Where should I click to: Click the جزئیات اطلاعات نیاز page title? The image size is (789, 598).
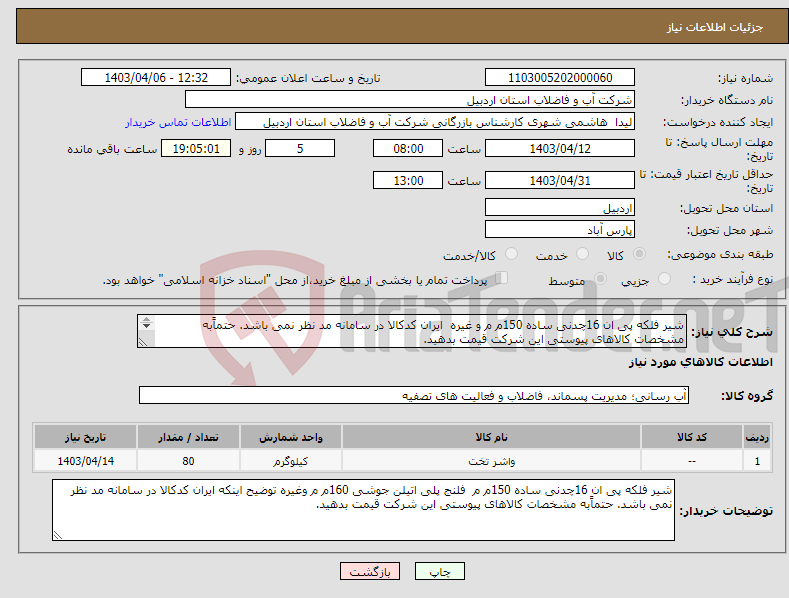pyautogui.click(x=715, y=27)
